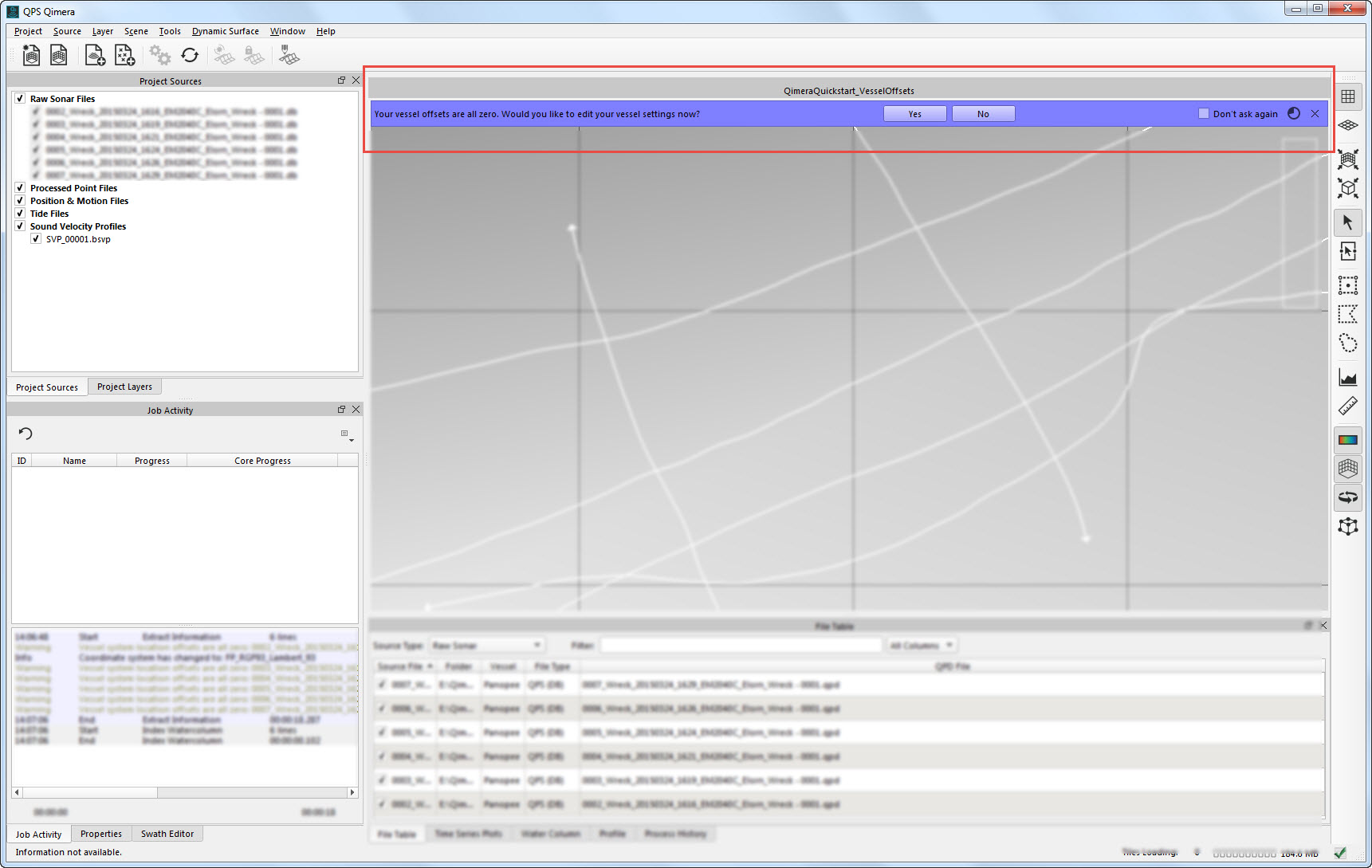Open the Dynamic Surface menu

tap(225, 31)
